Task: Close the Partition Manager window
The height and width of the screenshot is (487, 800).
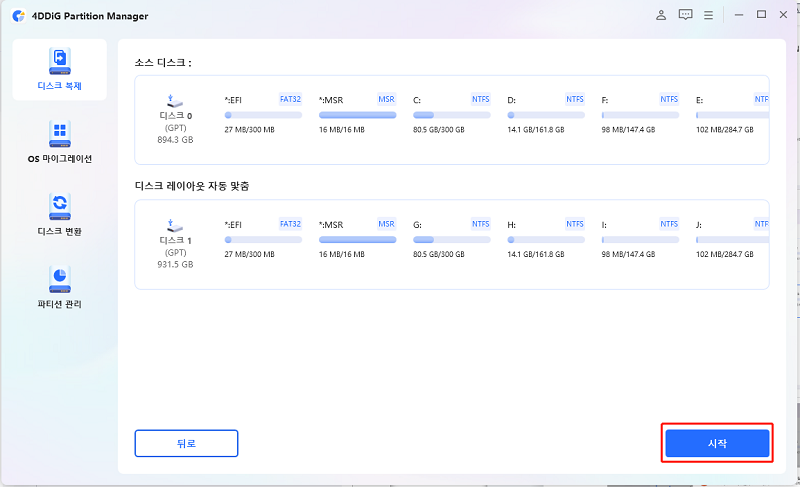Action: [x=783, y=15]
